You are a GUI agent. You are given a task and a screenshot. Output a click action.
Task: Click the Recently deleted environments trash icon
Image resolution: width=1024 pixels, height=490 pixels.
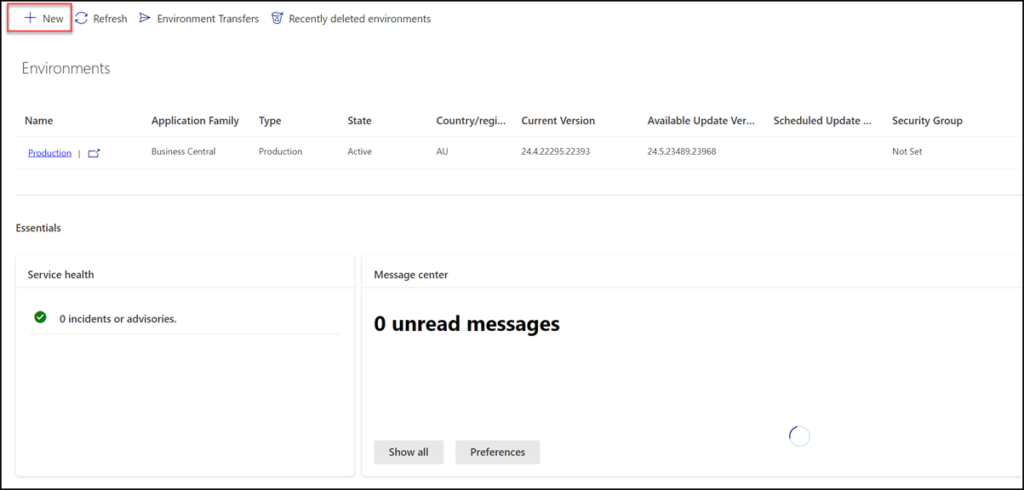[277, 18]
